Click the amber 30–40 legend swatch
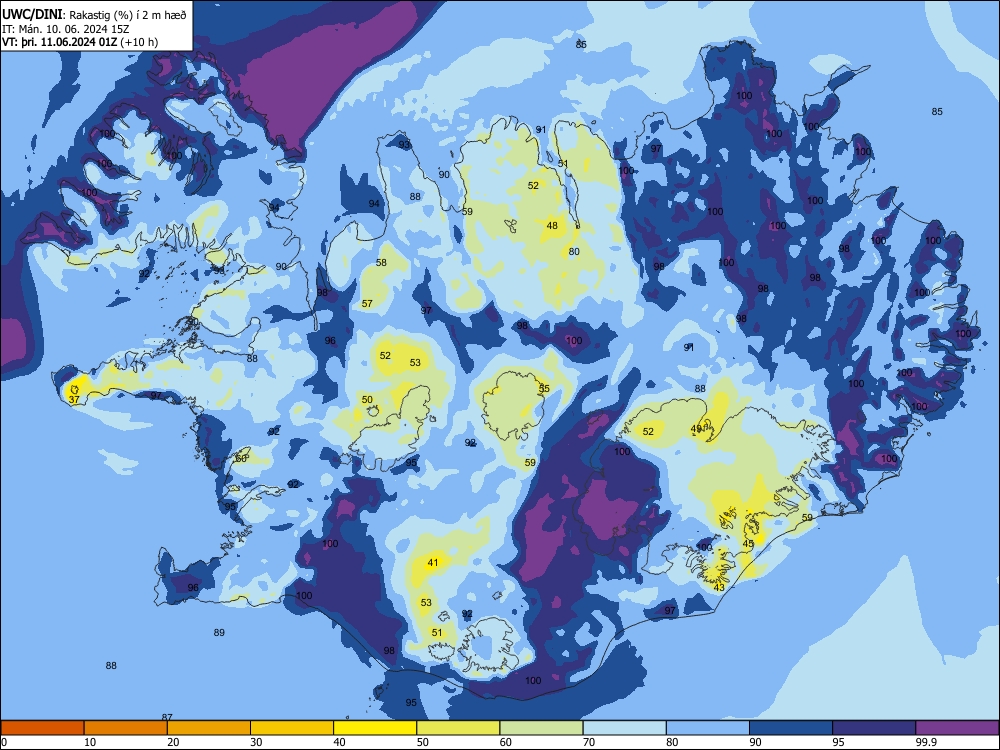 [292, 728]
